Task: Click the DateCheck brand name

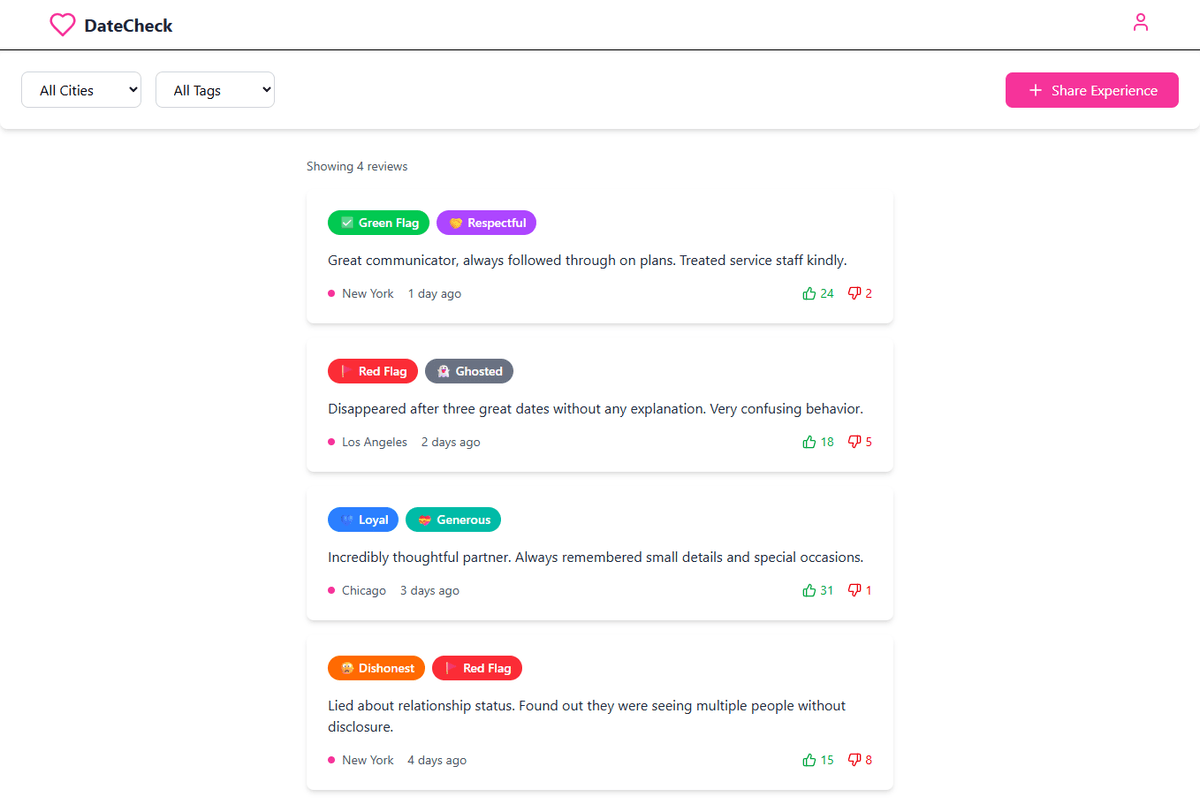Action: tap(128, 25)
